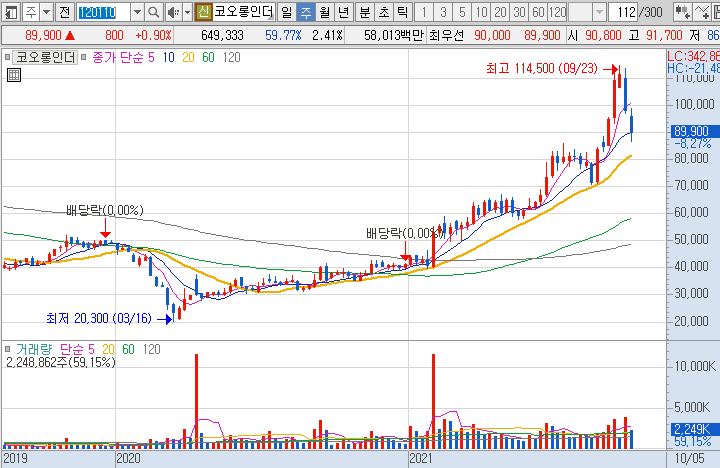Click the LC:342 ratio label
720x468 pixels.
pyautogui.click(x=693, y=56)
